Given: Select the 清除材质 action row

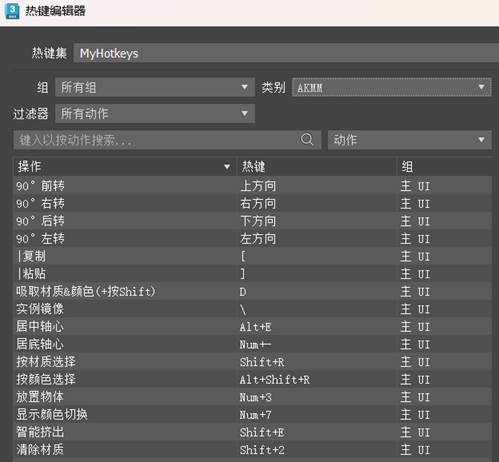Looking at the screenshot, I should click(x=252, y=450).
